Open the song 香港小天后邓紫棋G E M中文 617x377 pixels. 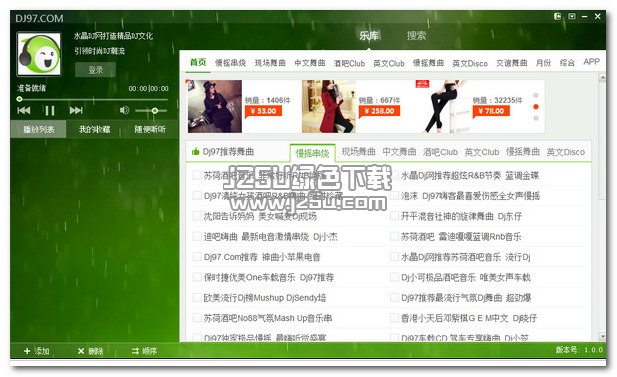coord(469,318)
